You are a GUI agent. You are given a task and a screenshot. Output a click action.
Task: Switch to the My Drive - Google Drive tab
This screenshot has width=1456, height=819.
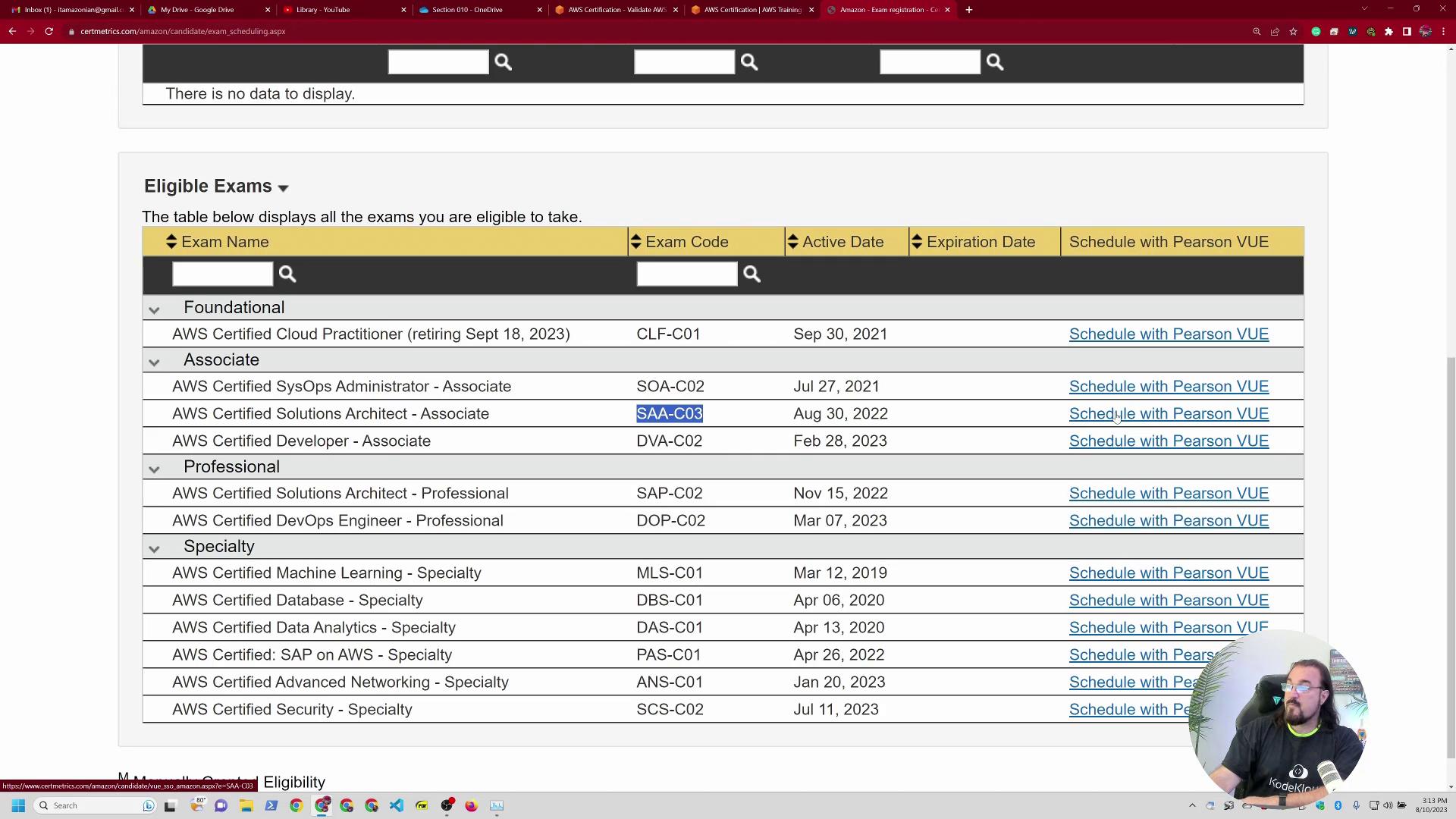coord(197,10)
